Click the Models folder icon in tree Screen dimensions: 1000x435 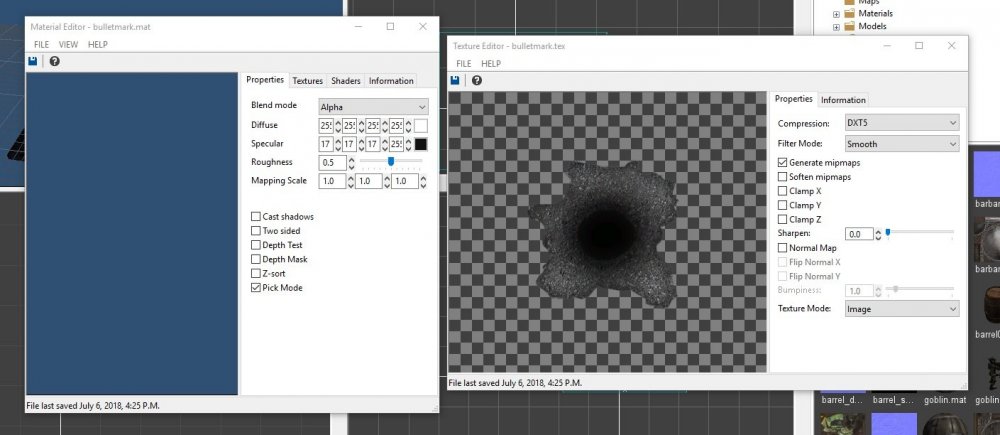pyautogui.click(x=850, y=27)
